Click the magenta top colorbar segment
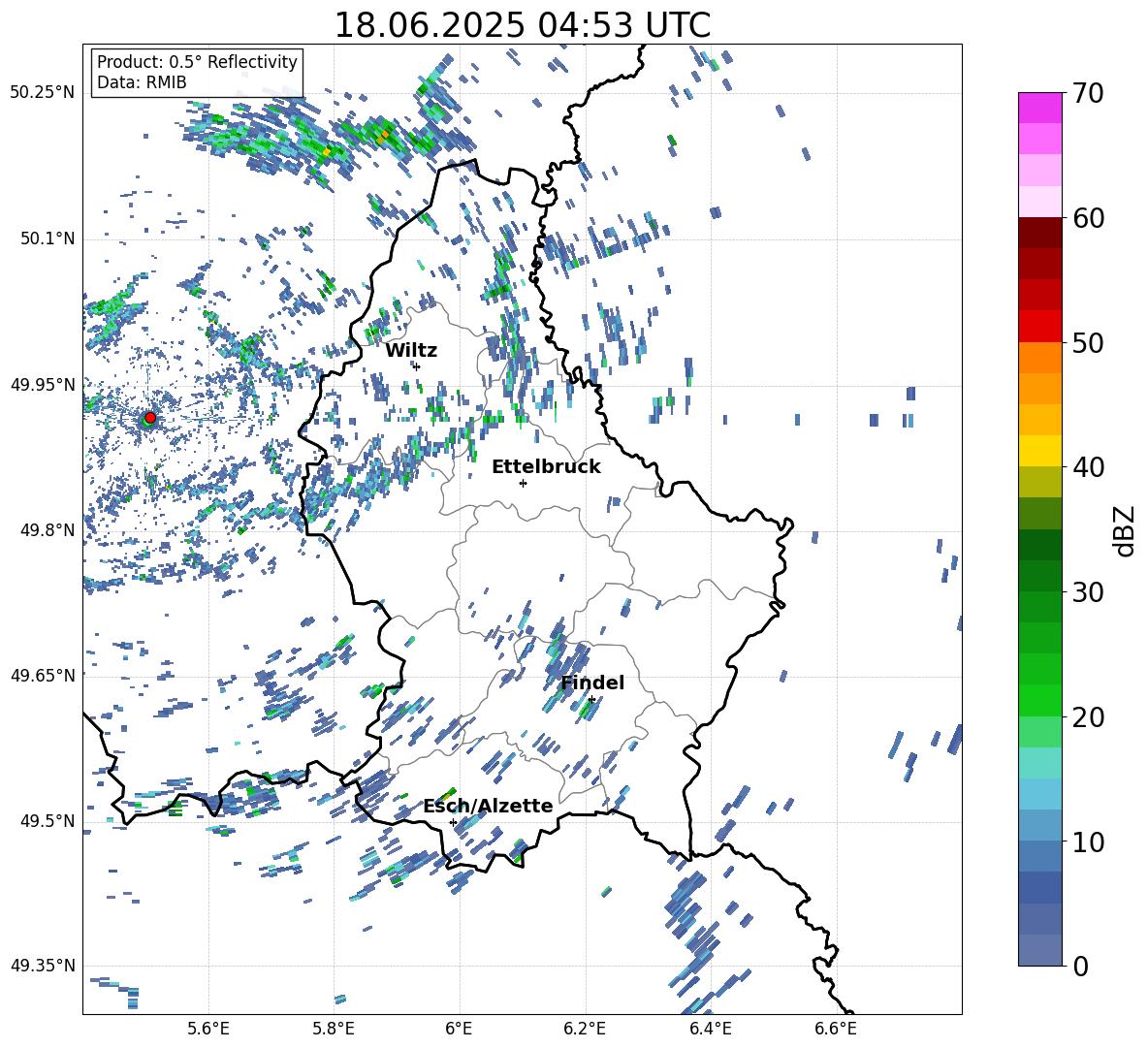Image resolution: width=1148 pixels, height=1048 pixels. point(1040,108)
